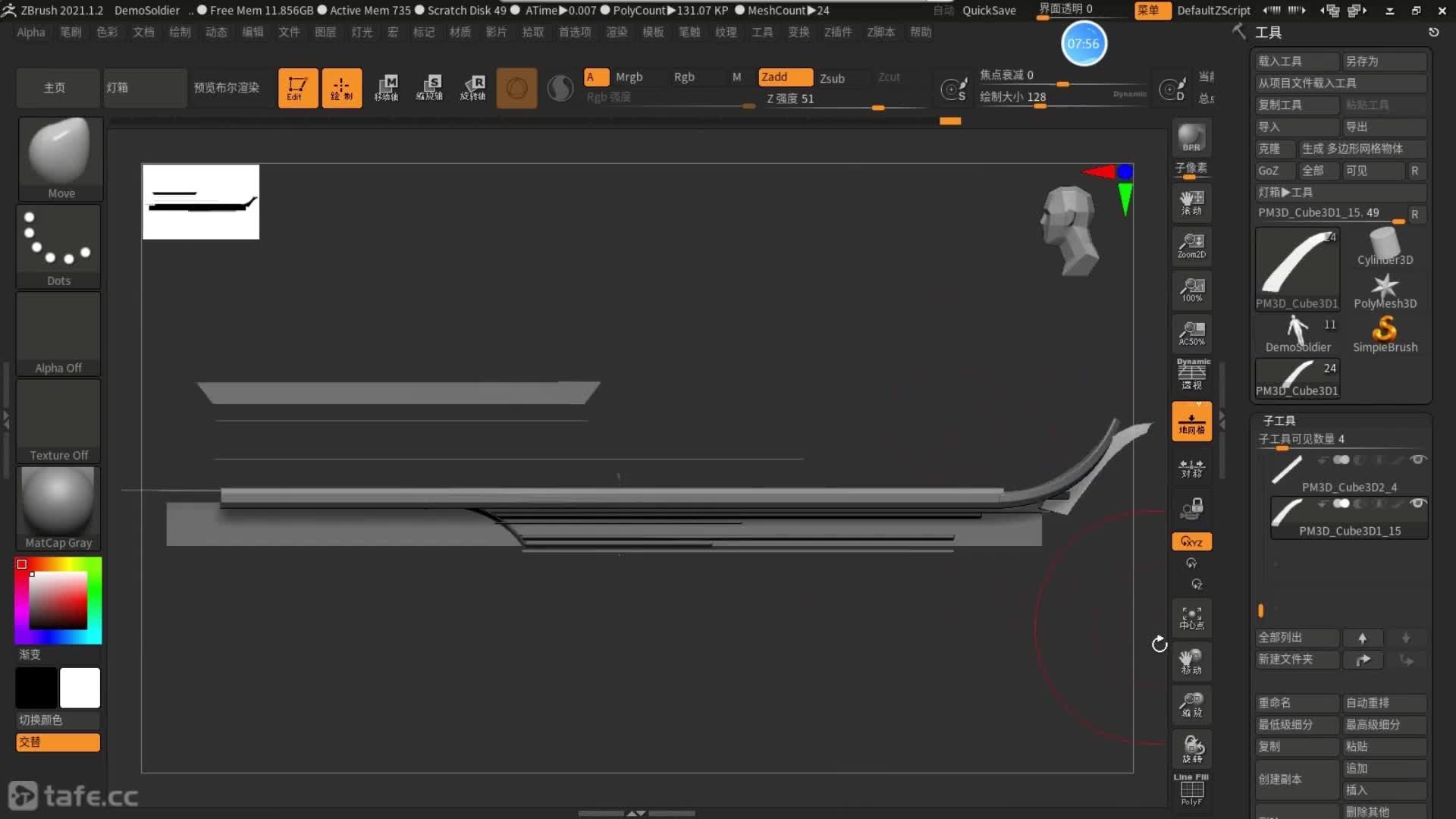Toggle the Line Fill PolyF icon

point(1191,790)
